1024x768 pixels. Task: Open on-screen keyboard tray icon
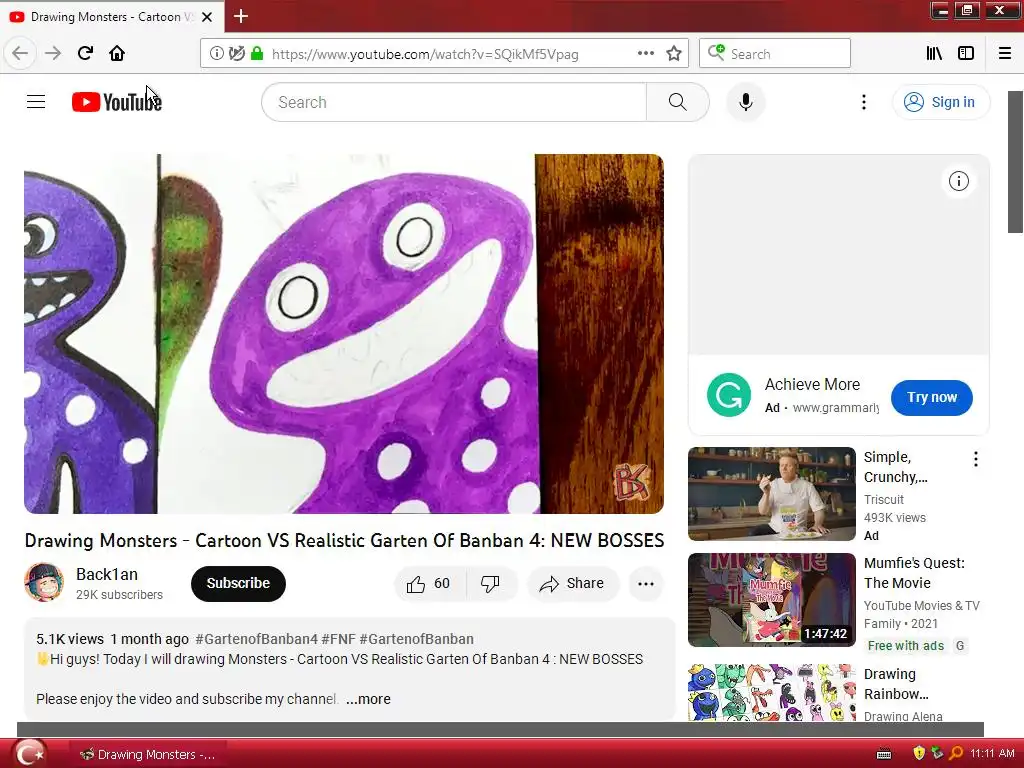(883, 754)
